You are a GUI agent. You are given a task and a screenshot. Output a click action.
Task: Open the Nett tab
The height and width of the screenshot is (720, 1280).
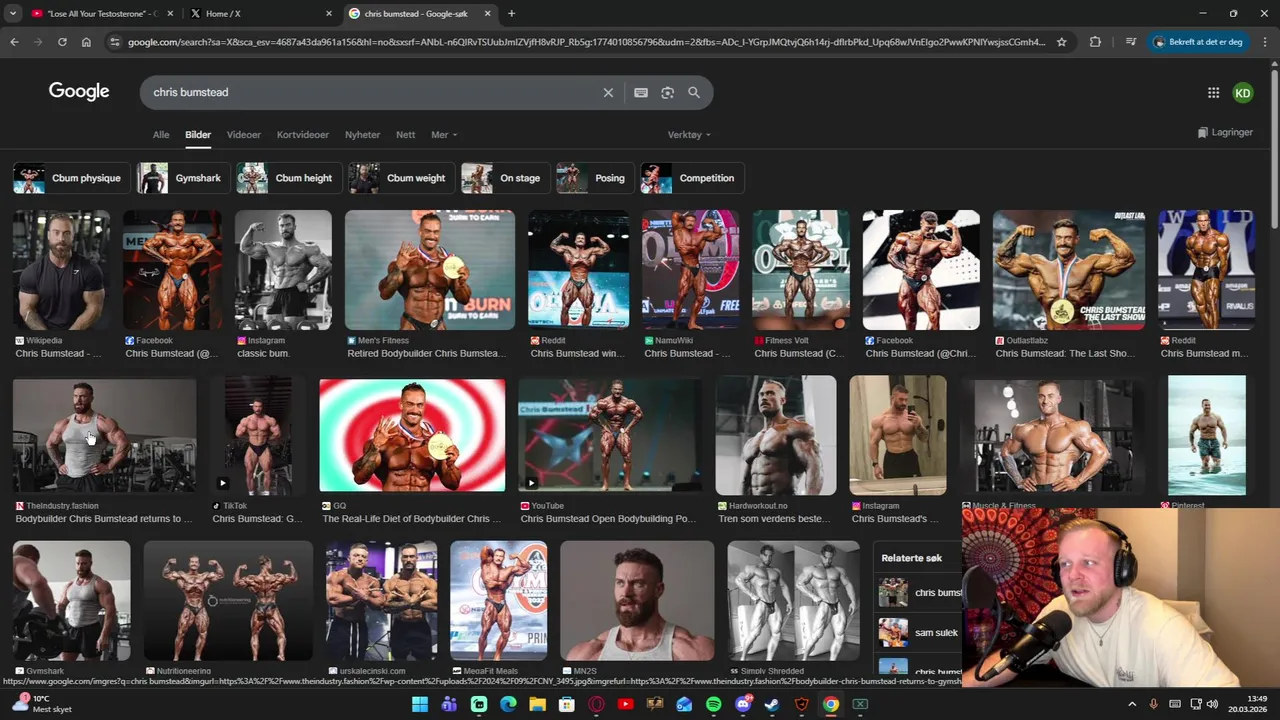[405, 134]
